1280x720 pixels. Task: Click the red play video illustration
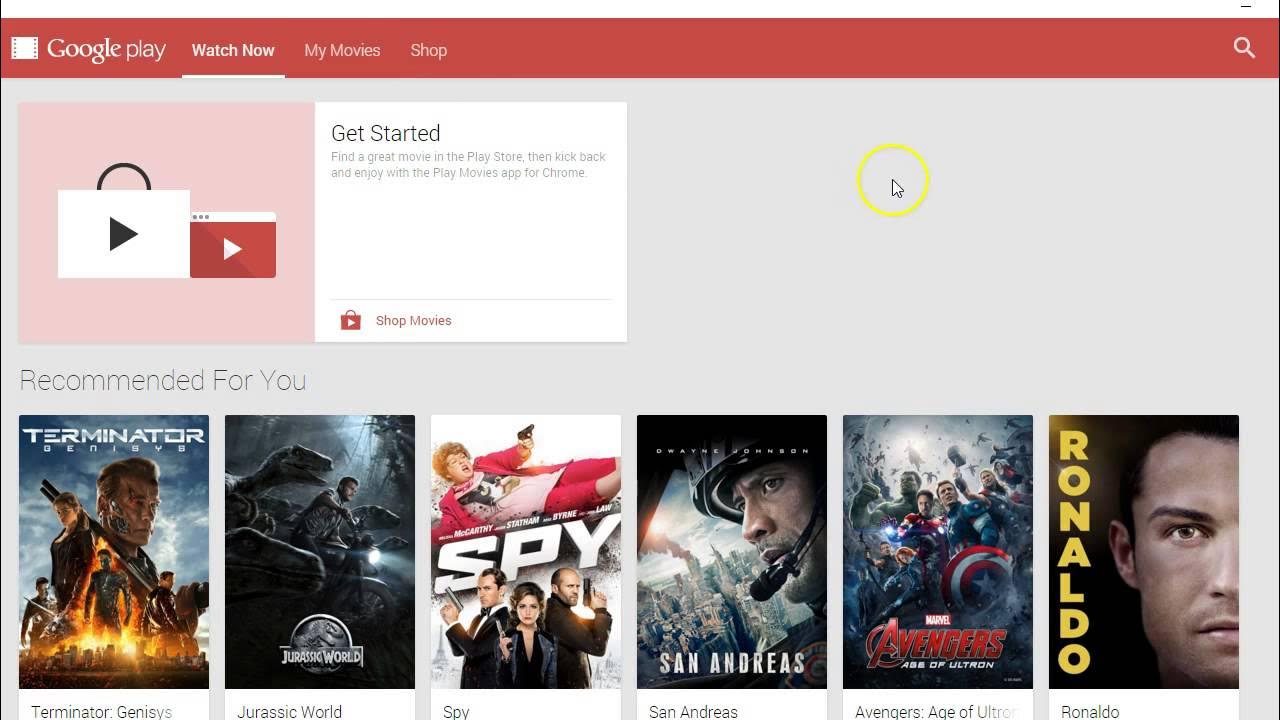coord(233,246)
